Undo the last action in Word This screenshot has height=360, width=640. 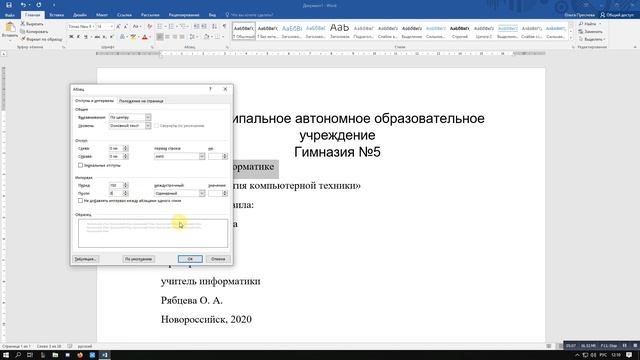point(23,5)
